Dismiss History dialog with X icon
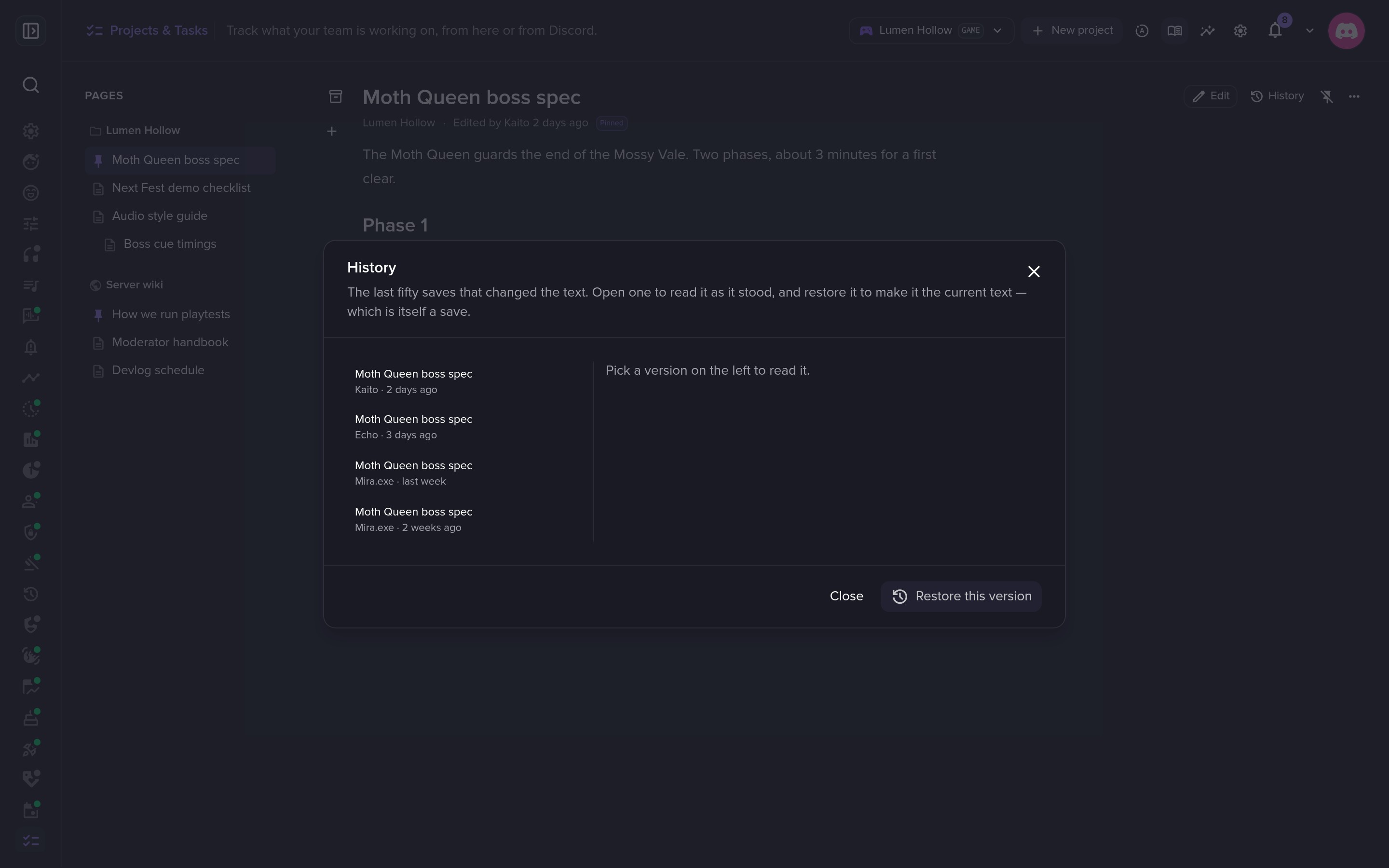The width and height of the screenshot is (1389, 868). pyautogui.click(x=1034, y=271)
